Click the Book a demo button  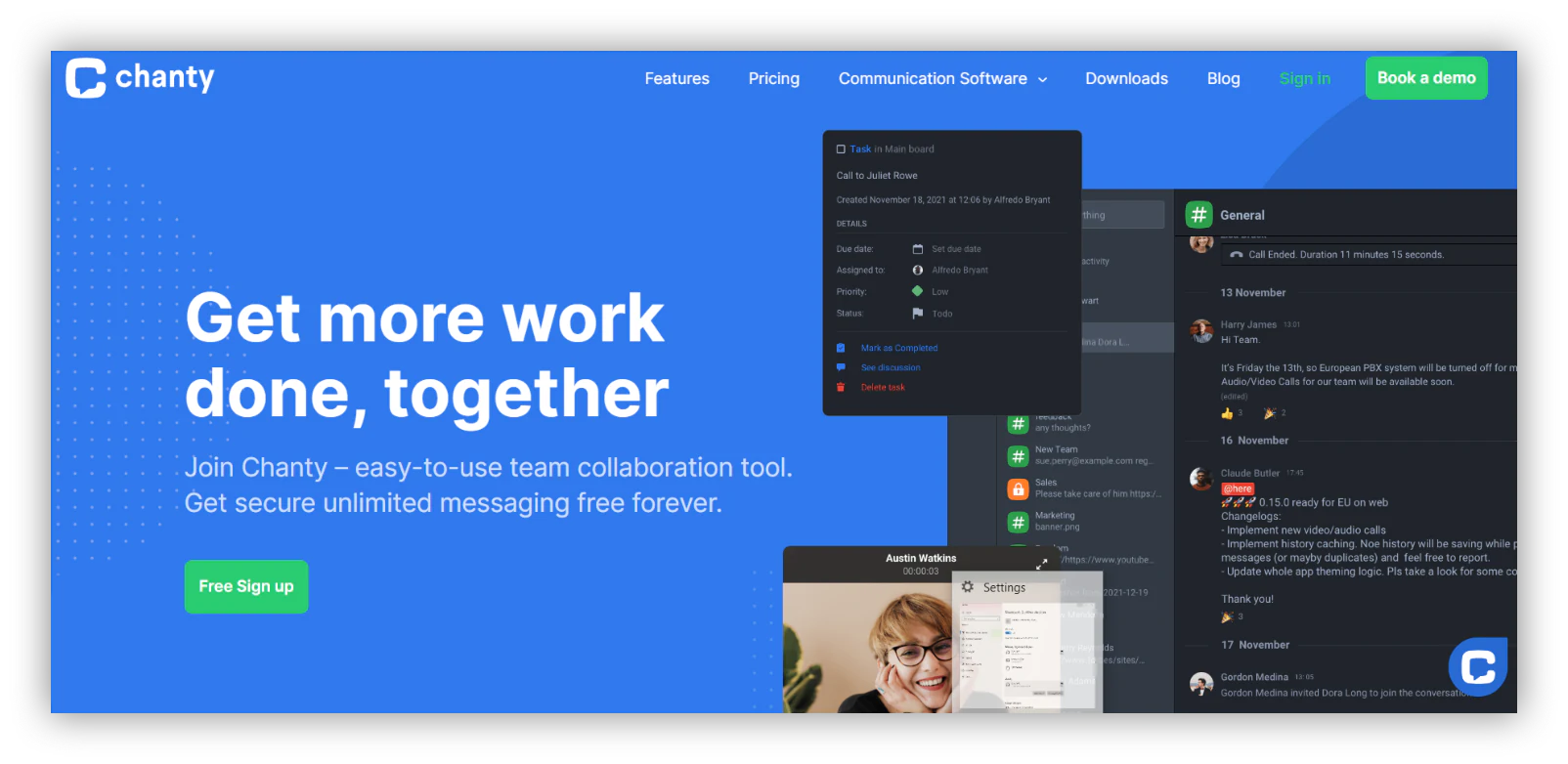point(1426,77)
